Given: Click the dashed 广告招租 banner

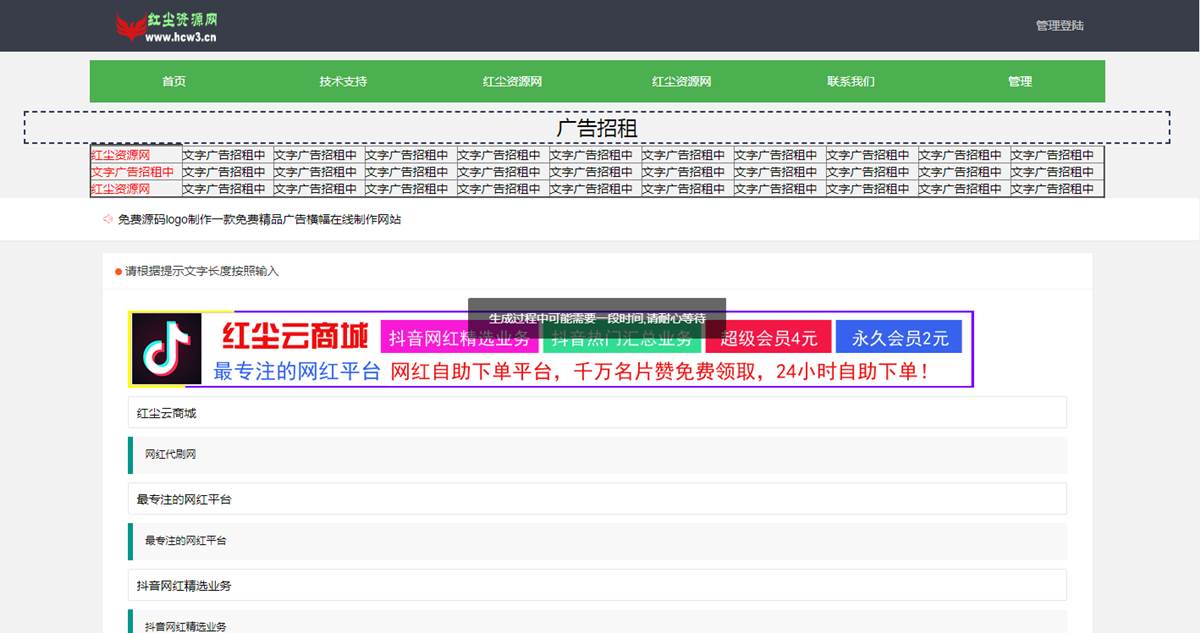Looking at the screenshot, I should click(597, 128).
